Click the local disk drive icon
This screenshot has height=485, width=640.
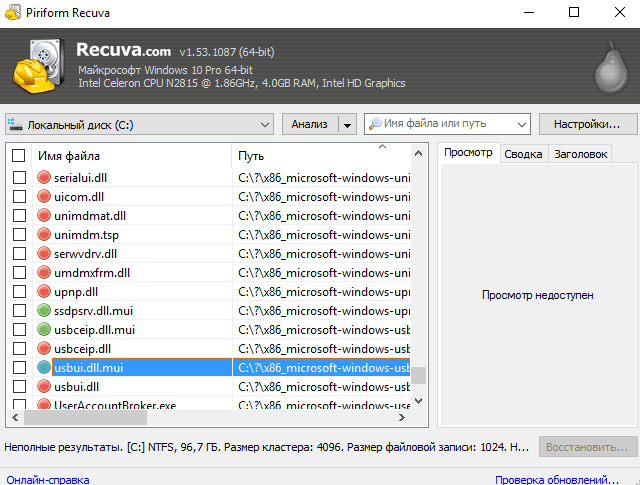(15, 124)
